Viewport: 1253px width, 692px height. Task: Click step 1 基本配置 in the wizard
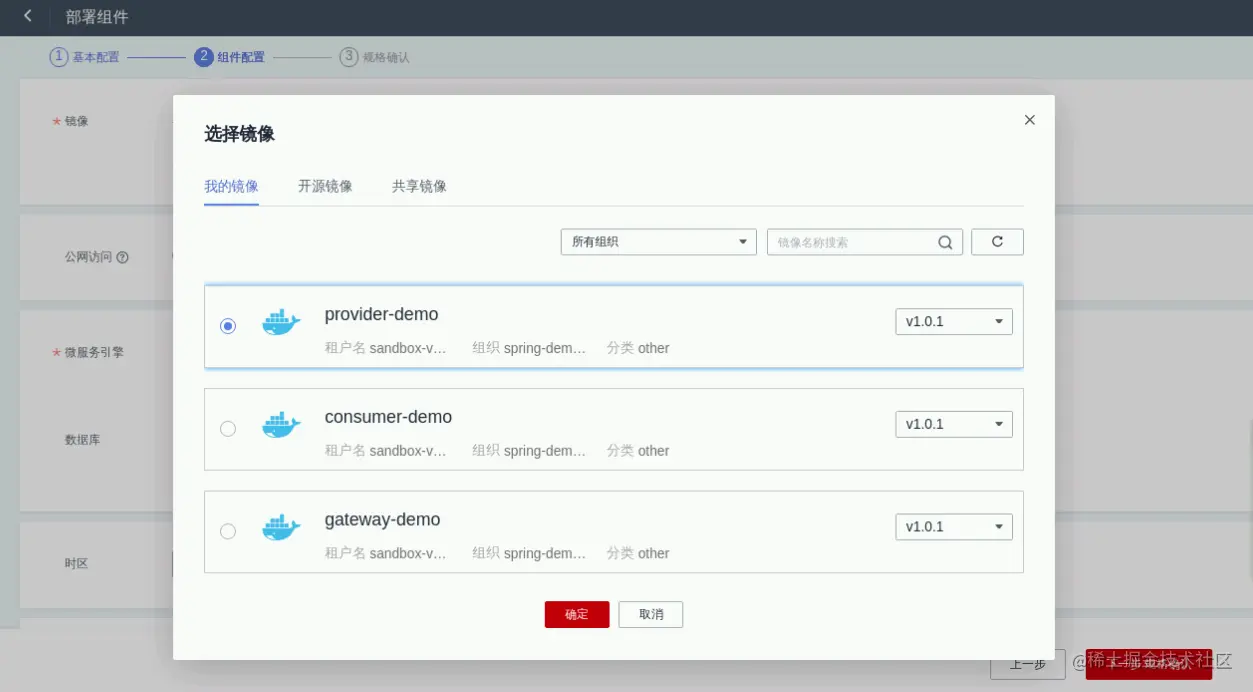tap(85, 57)
